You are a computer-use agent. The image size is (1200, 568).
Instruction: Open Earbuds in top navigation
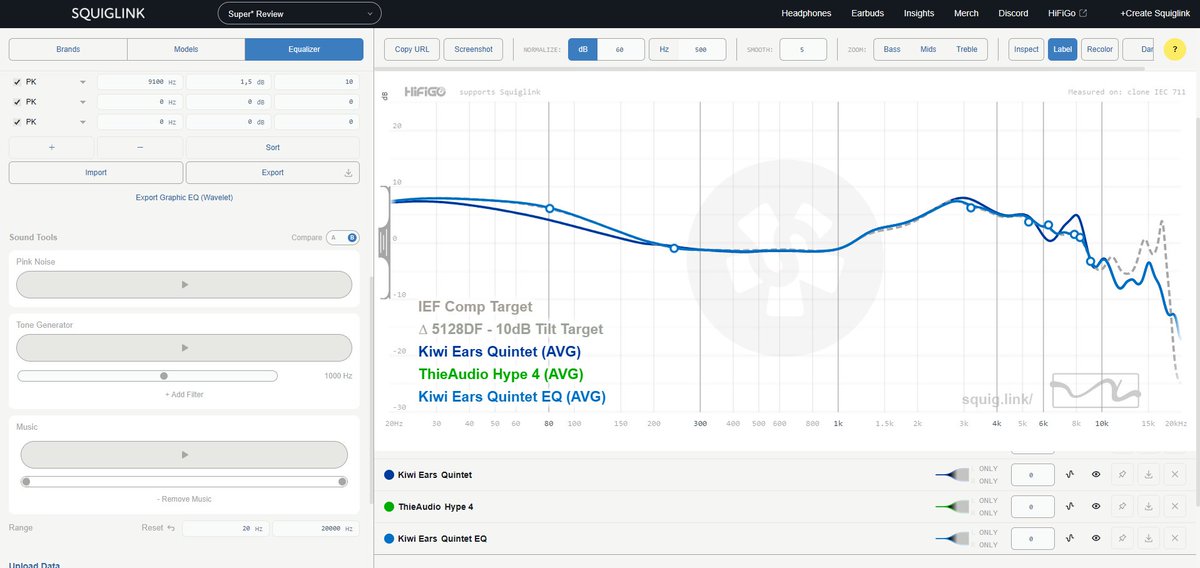(867, 14)
